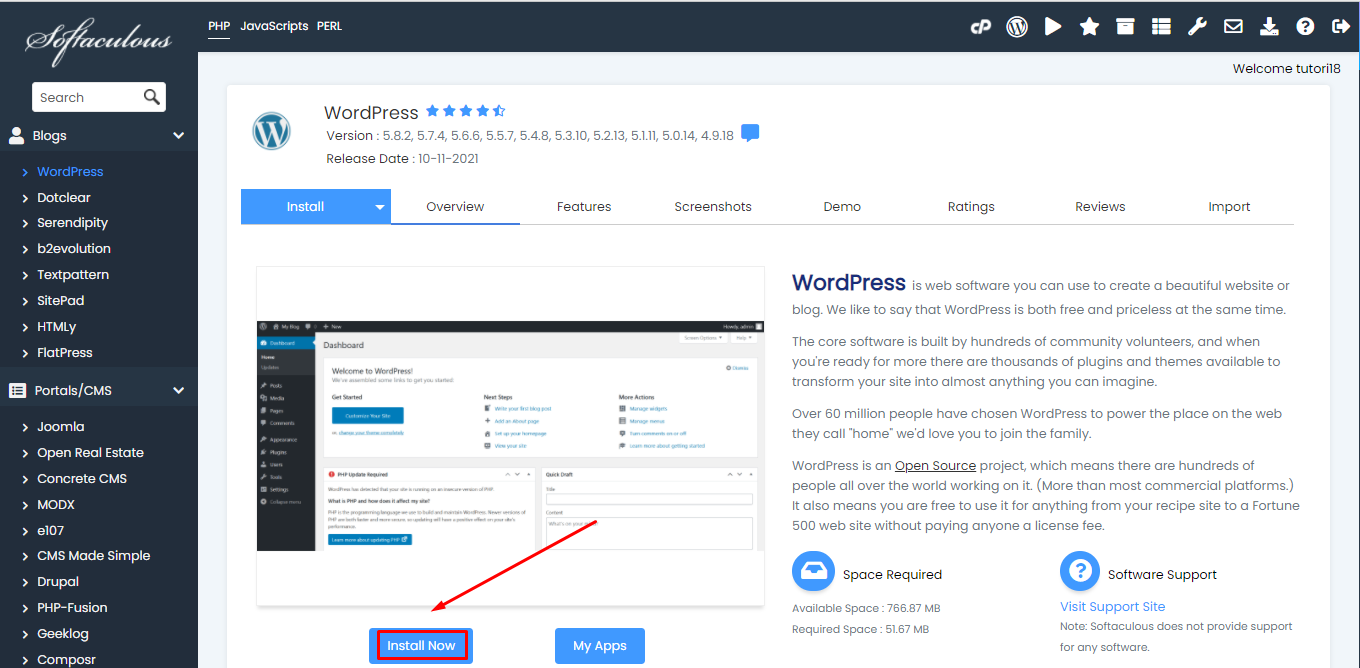Click the WordPress star rating
The image size is (1360, 668).
[466, 111]
